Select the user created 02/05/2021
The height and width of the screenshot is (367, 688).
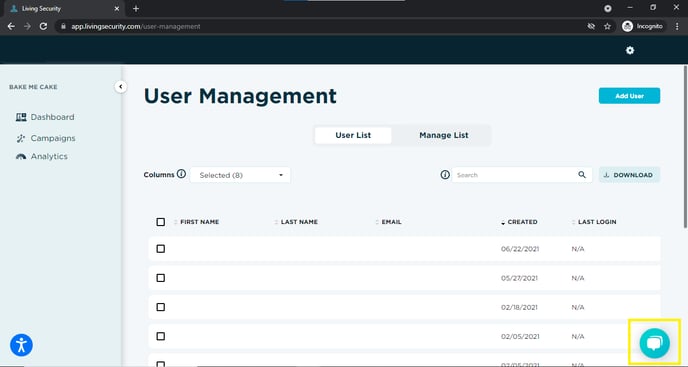click(x=161, y=336)
